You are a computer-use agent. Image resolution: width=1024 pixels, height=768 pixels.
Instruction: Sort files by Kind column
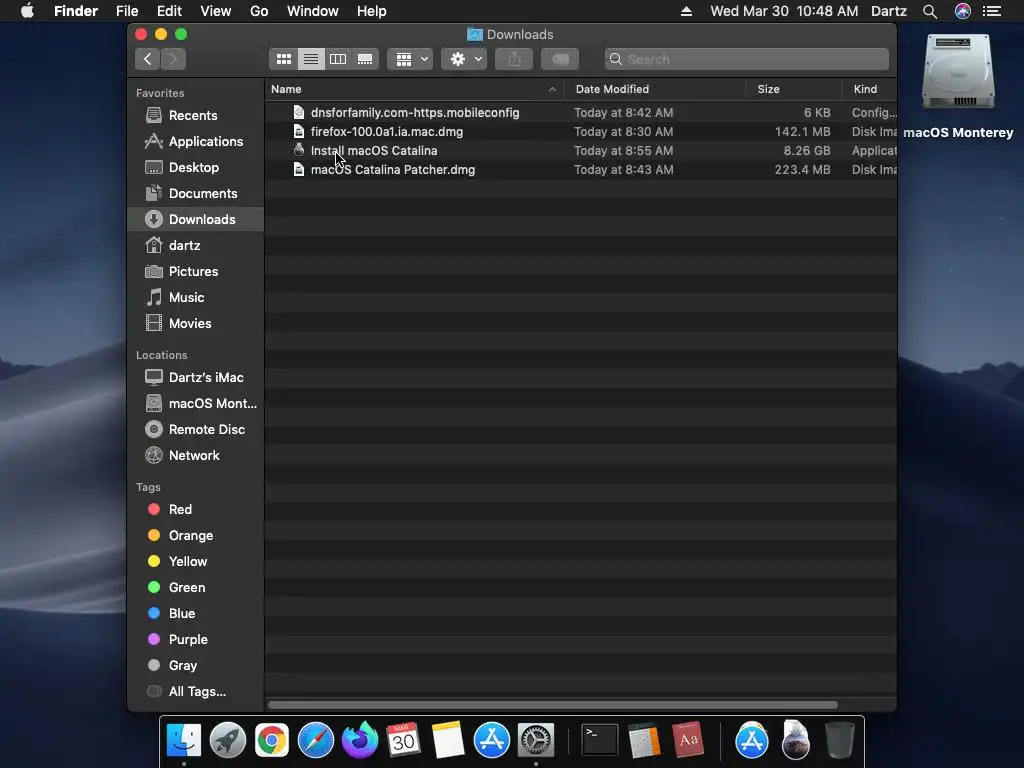[869, 89]
